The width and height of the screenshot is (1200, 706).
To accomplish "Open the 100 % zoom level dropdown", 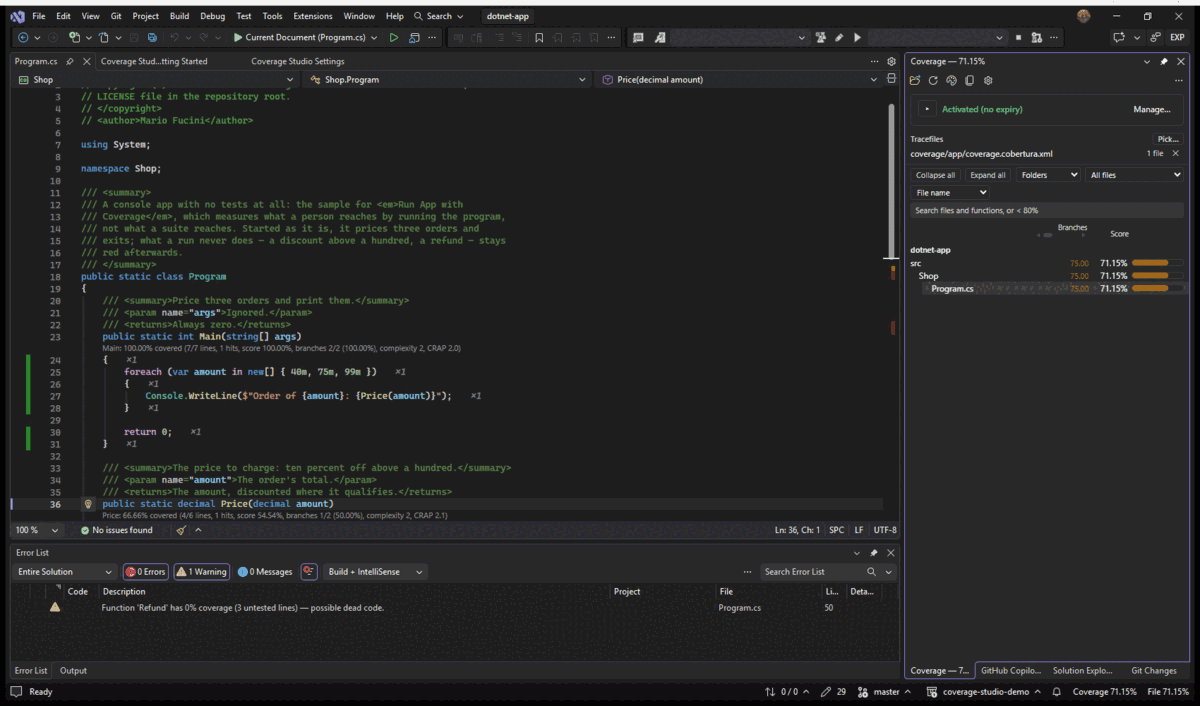I will (x=36, y=530).
